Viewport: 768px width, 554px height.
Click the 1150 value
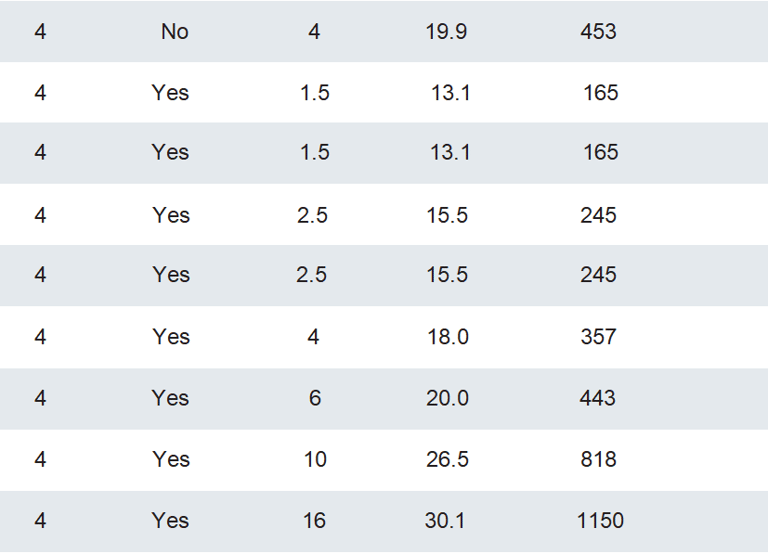pos(600,520)
